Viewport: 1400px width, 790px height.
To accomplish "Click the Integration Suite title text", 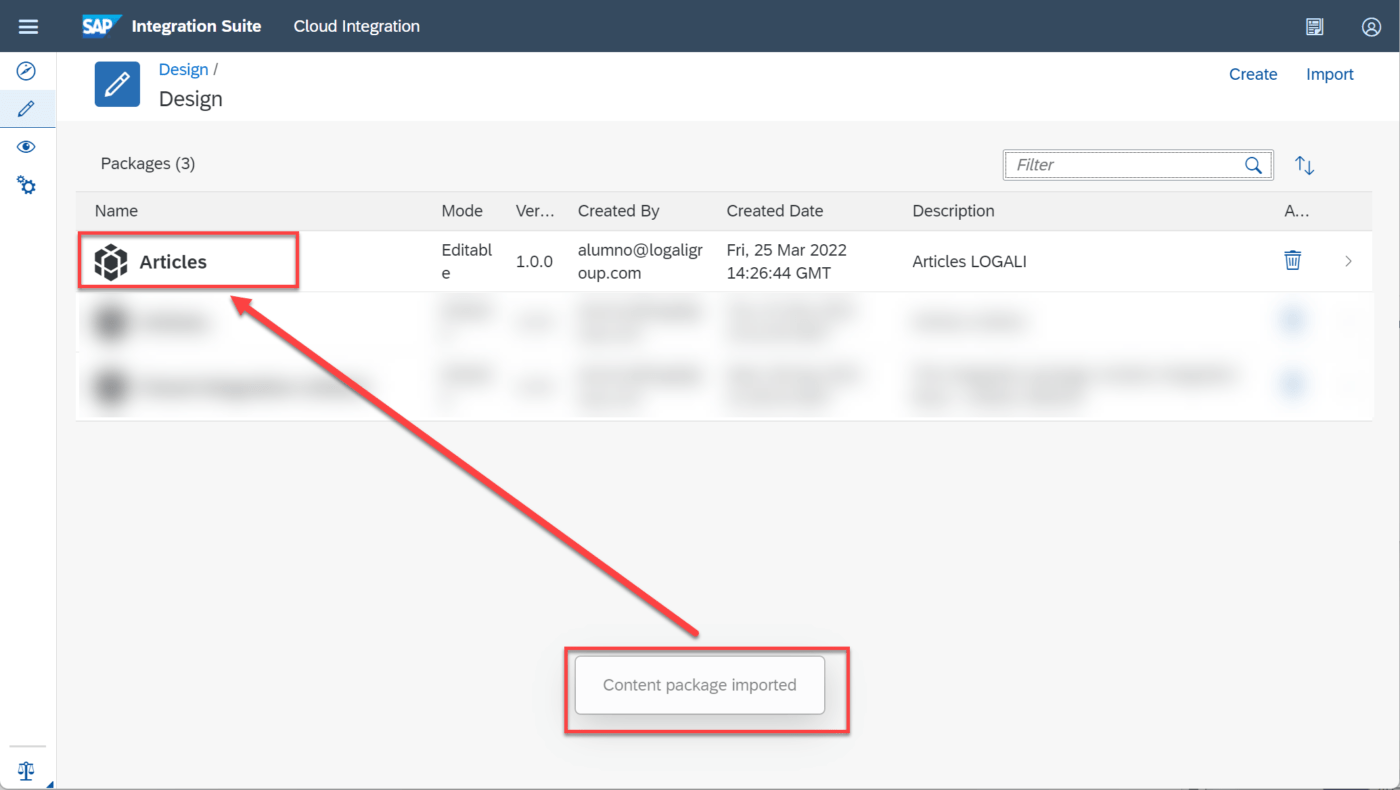I will point(196,26).
